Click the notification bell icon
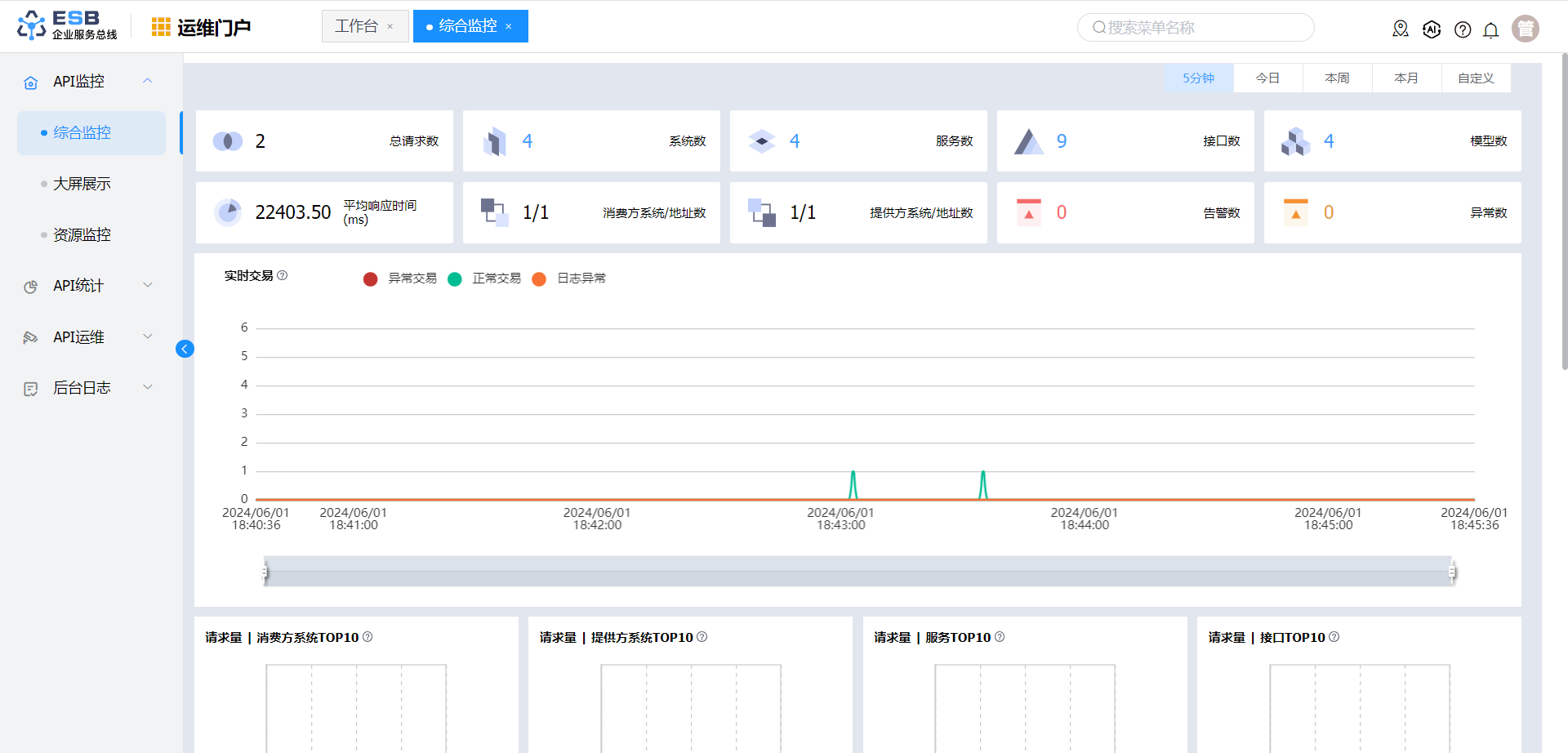This screenshot has width=1568, height=753. click(x=1490, y=30)
